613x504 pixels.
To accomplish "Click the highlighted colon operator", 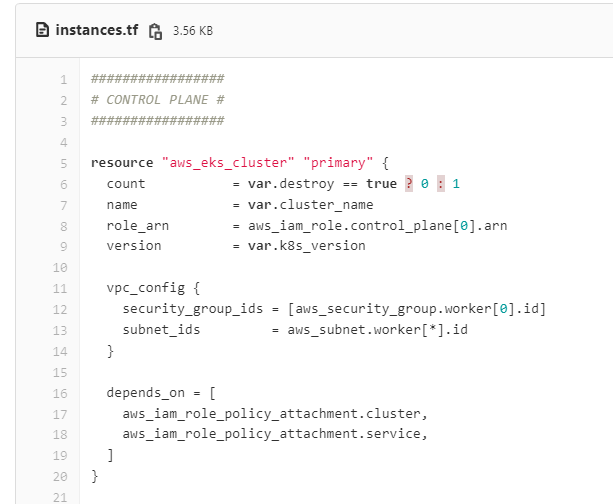I will point(440,184).
